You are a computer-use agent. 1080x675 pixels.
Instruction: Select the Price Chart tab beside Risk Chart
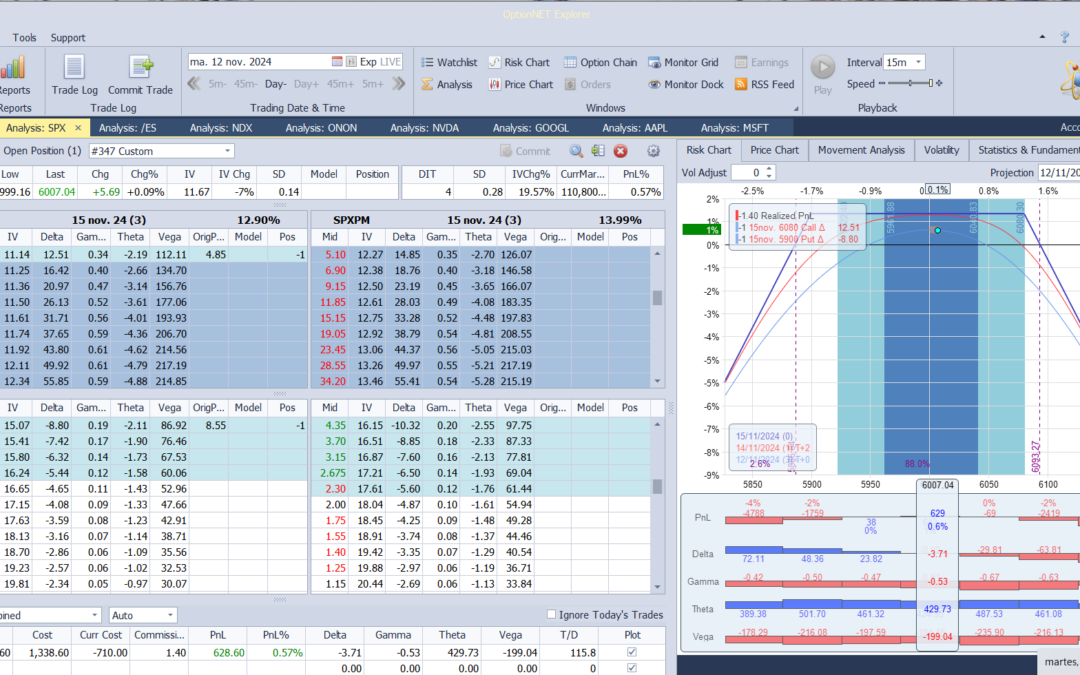point(774,150)
